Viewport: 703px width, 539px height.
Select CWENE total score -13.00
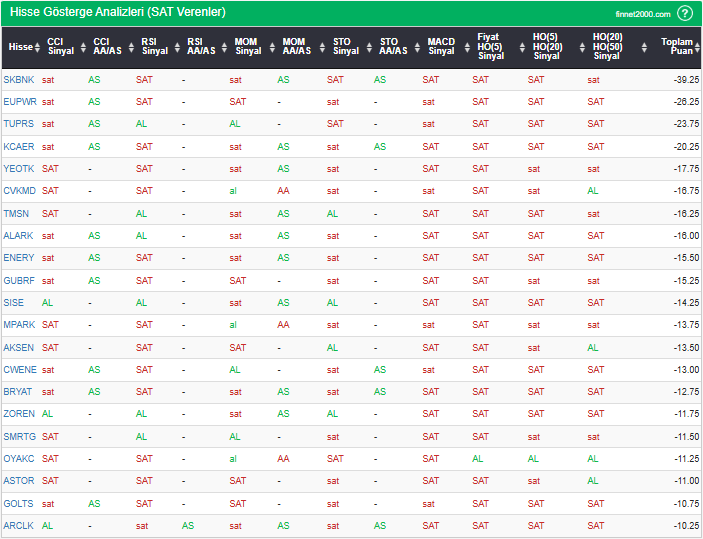point(686,369)
